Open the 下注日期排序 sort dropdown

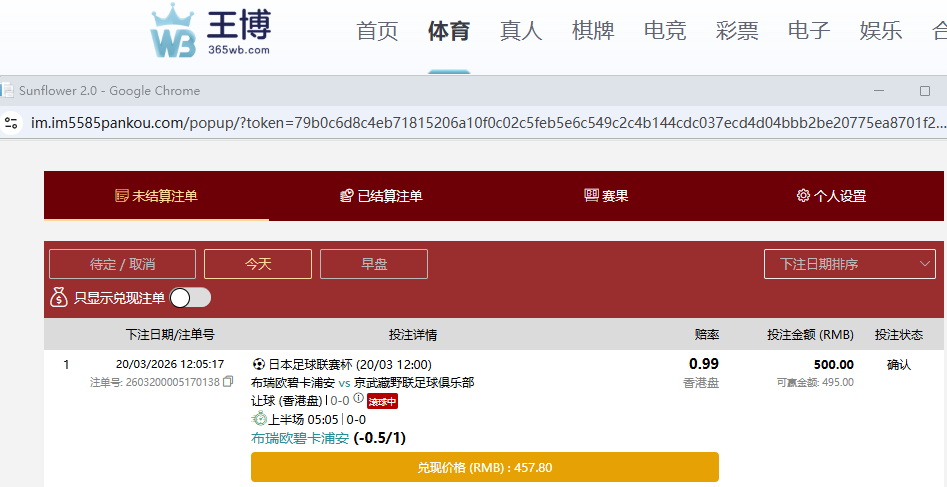[849, 264]
